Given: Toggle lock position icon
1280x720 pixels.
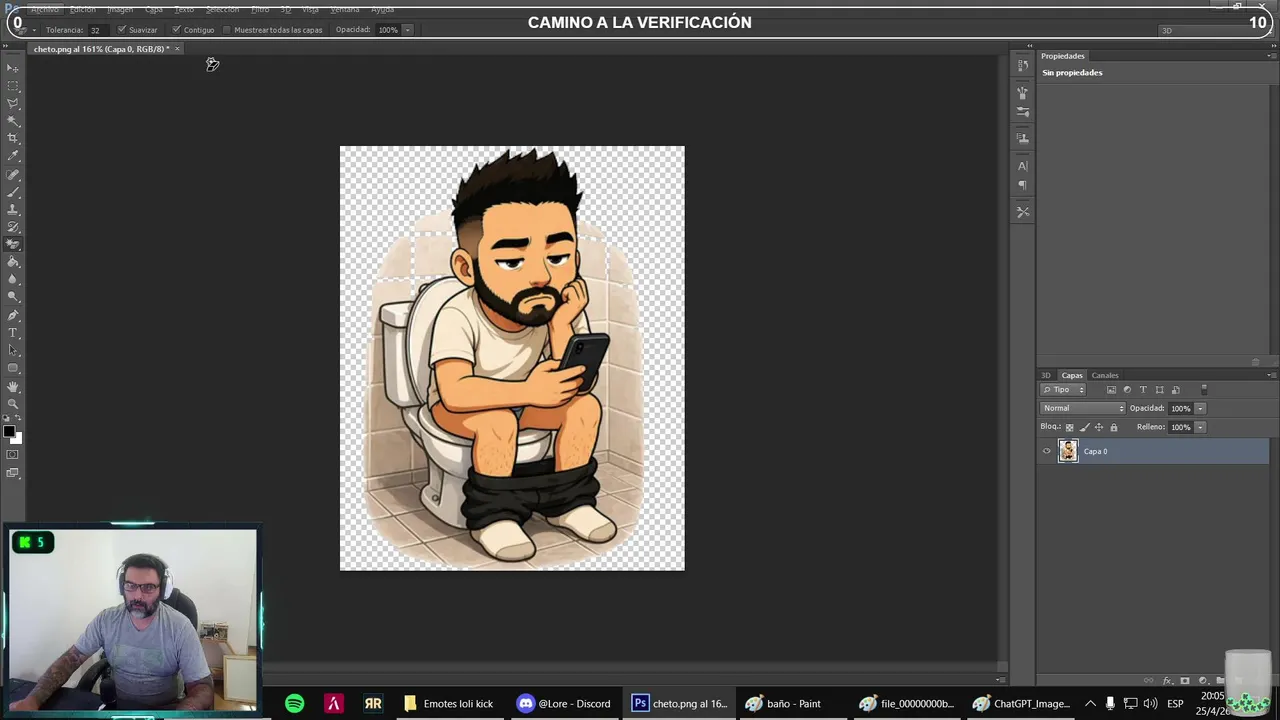Looking at the screenshot, I should pyautogui.click(x=1099, y=427).
